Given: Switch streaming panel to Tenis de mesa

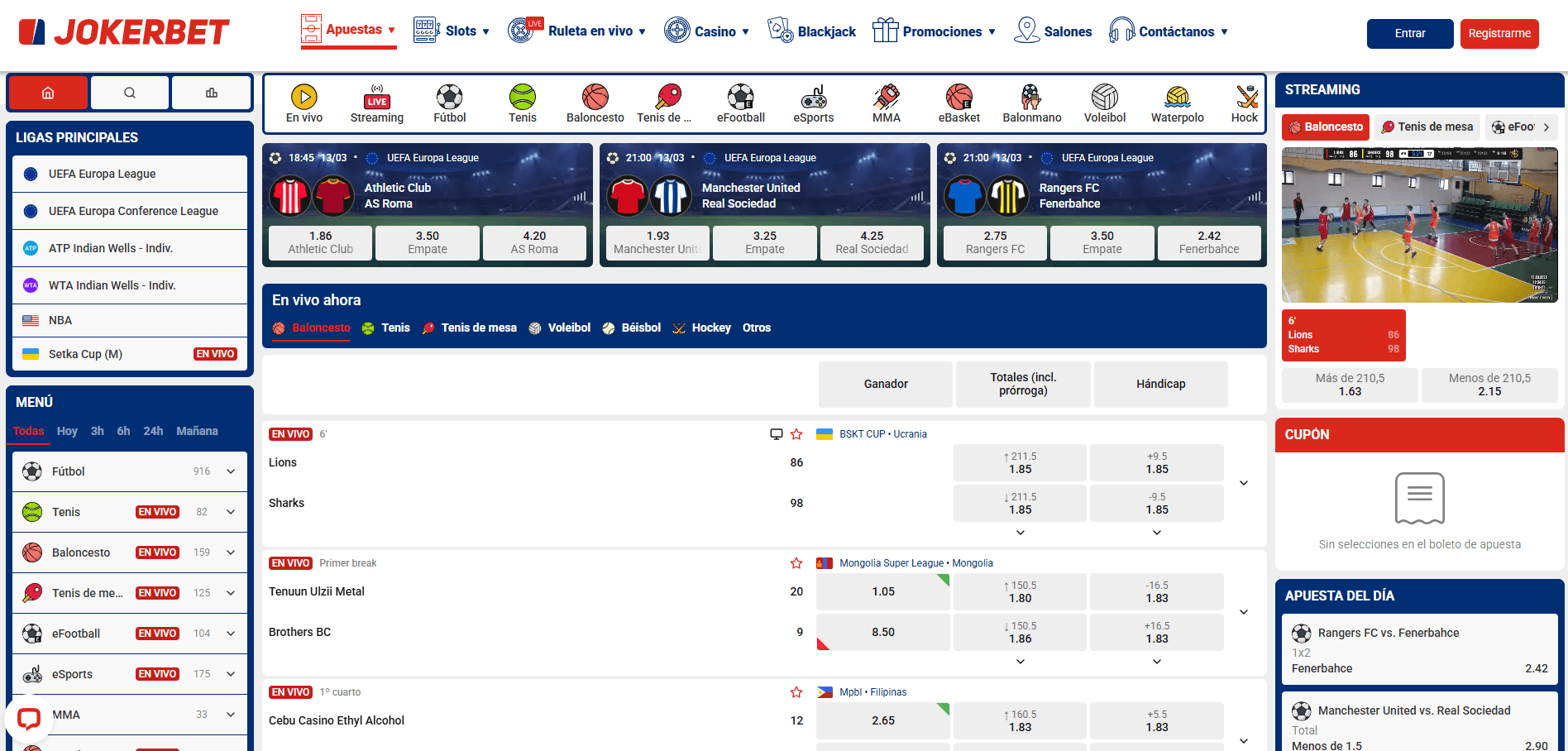Looking at the screenshot, I should [1427, 127].
